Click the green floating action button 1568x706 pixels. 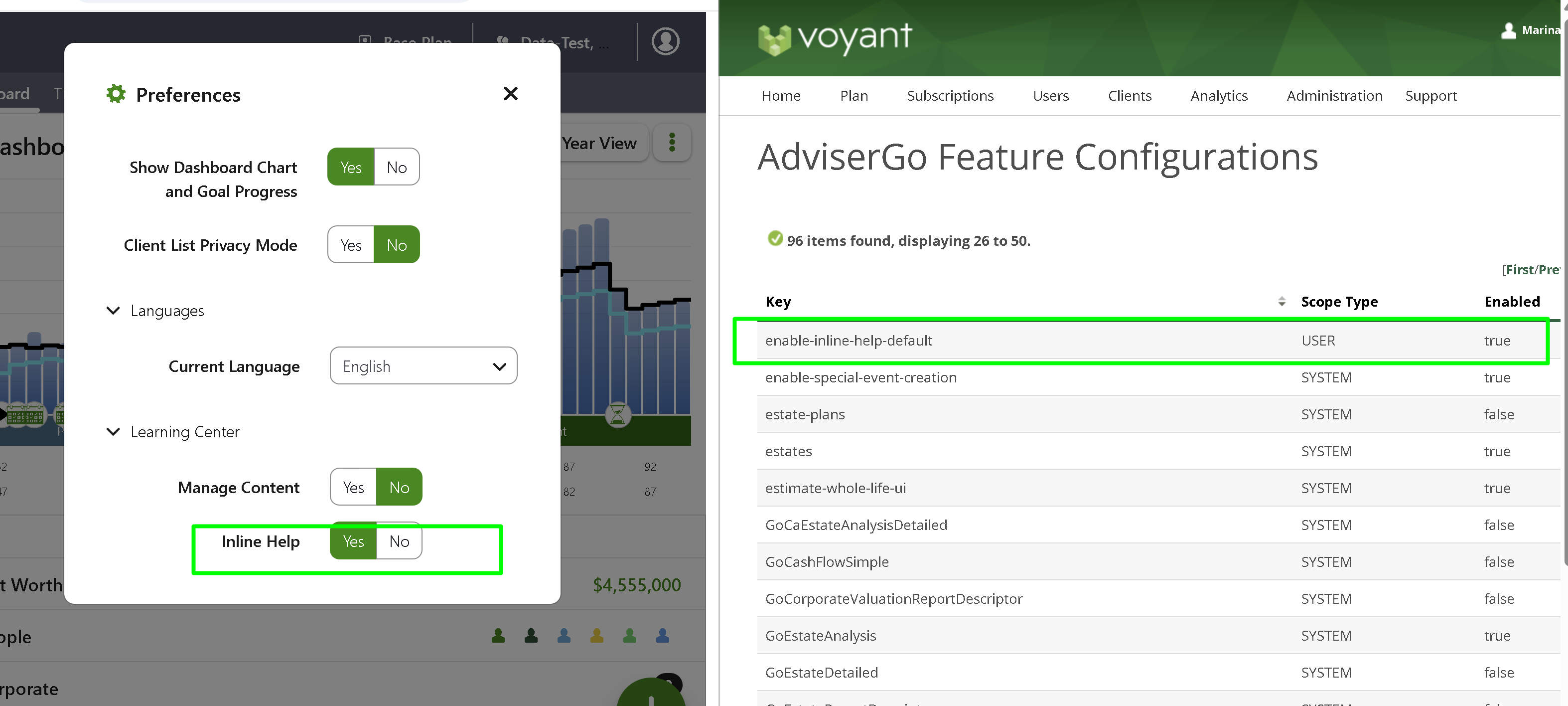[651, 693]
